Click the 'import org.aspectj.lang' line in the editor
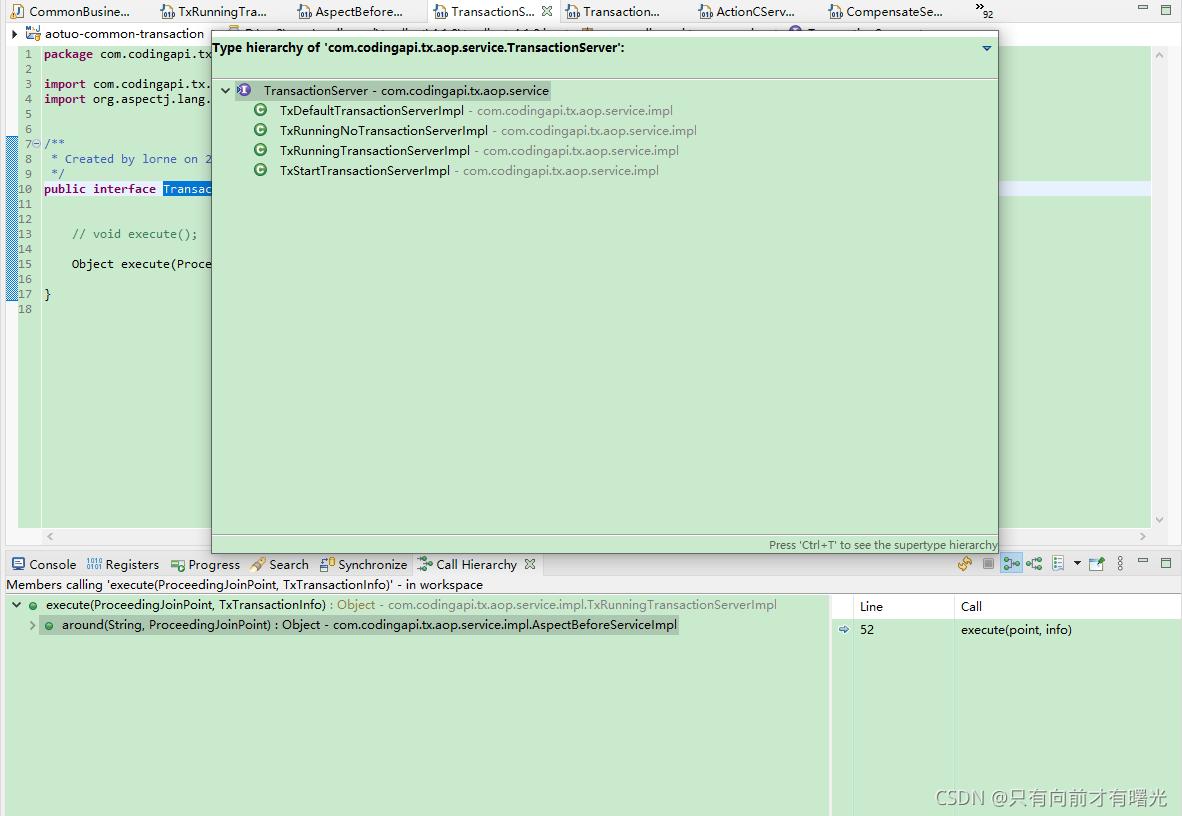Image resolution: width=1182 pixels, height=816 pixels. (x=125, y=99)
